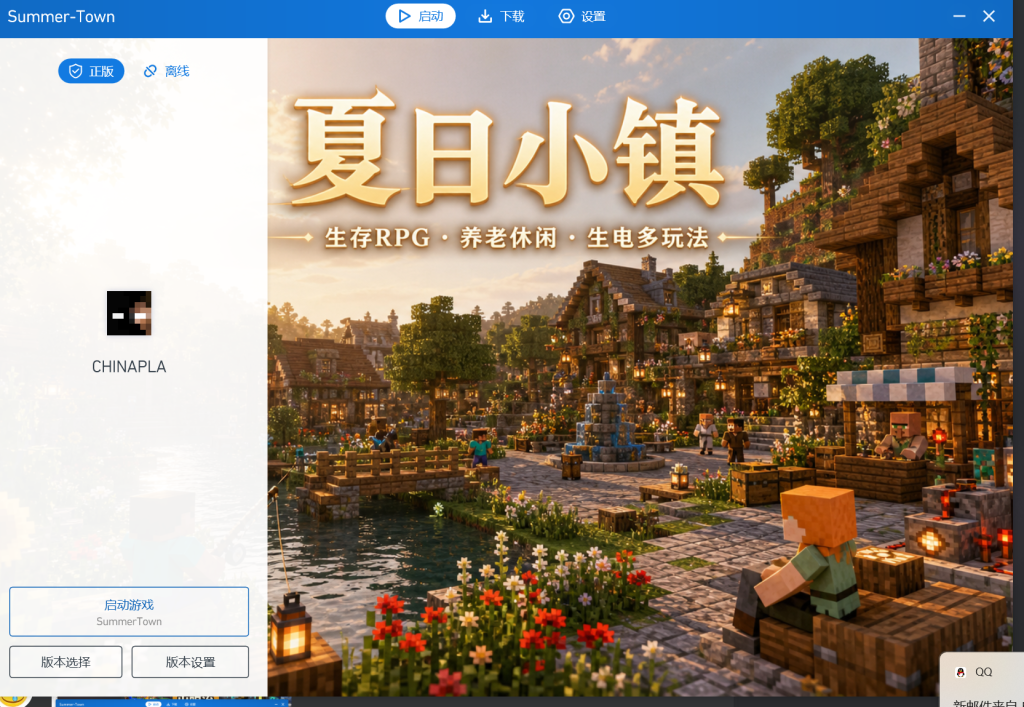The image size is (1024, 707).
Task: Click the QQ penguin icon in notification
Action: pyautogui.click(x=960, y=672)
